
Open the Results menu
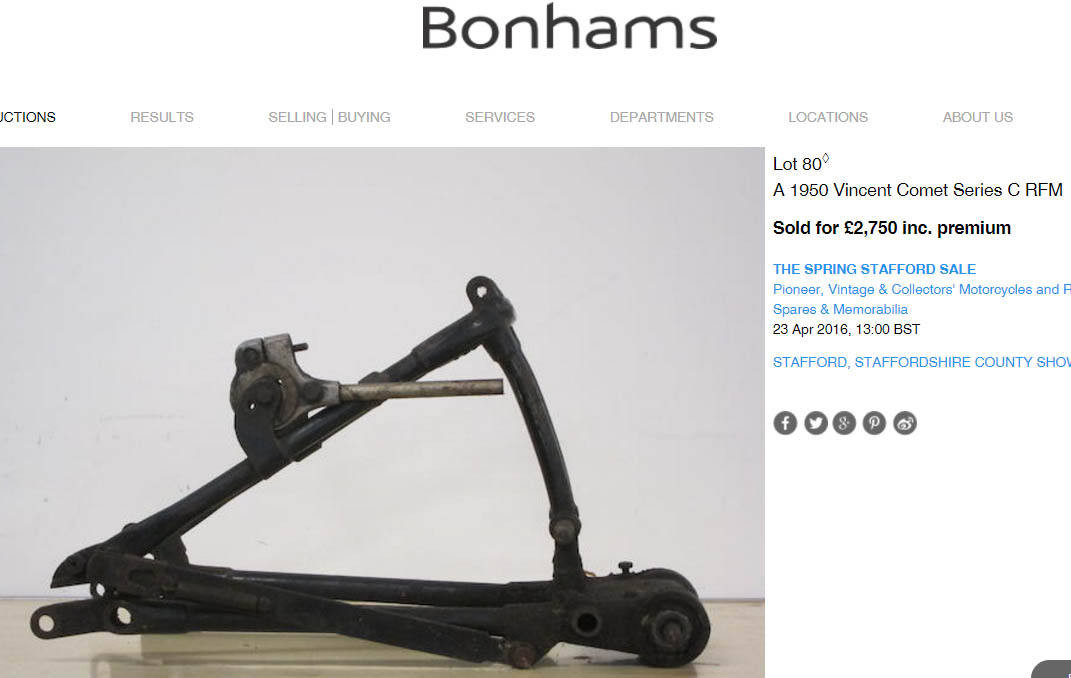pos(162,117)
